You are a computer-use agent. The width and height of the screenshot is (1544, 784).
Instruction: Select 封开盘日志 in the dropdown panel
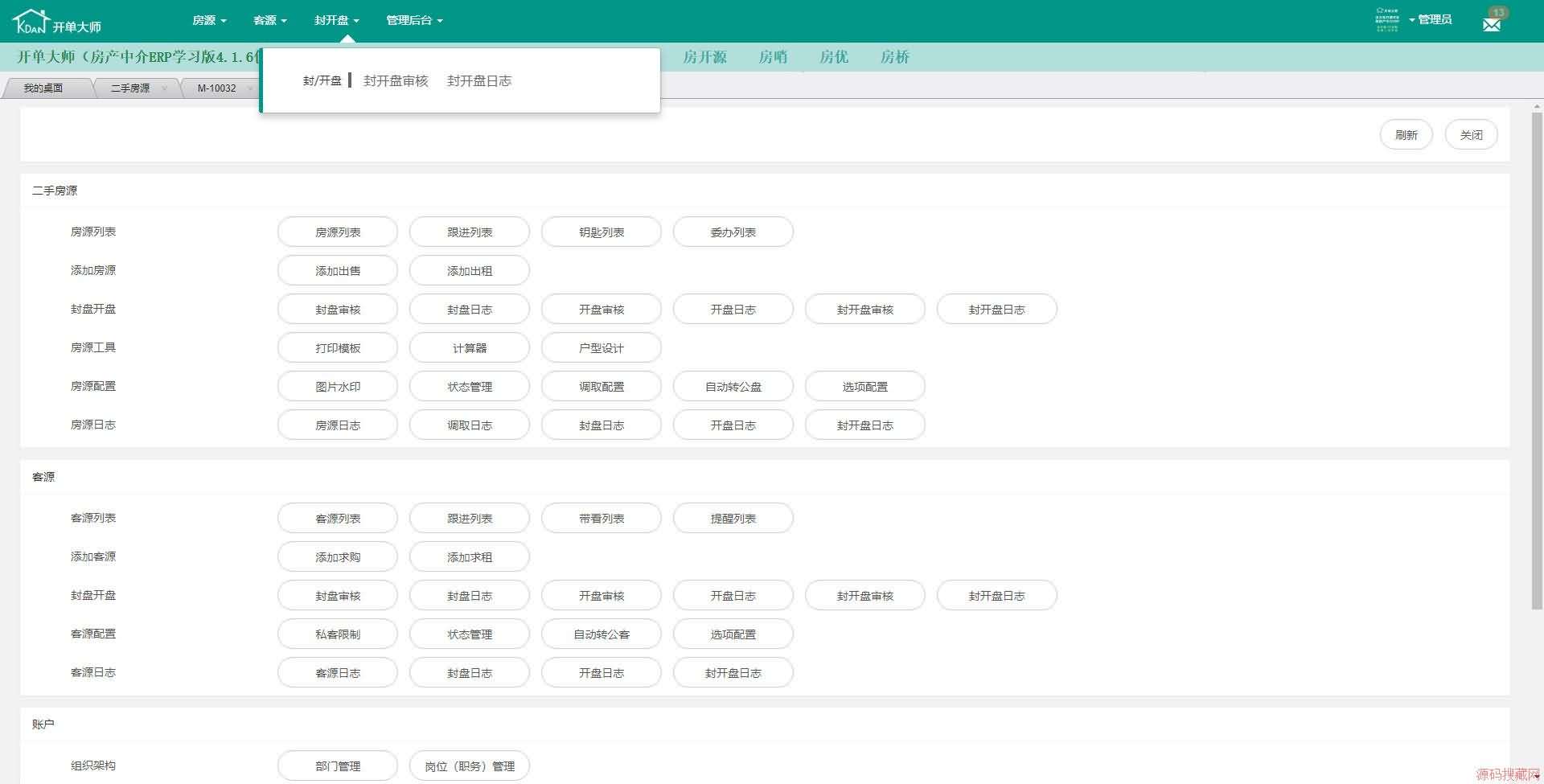[x=479, y=80]
